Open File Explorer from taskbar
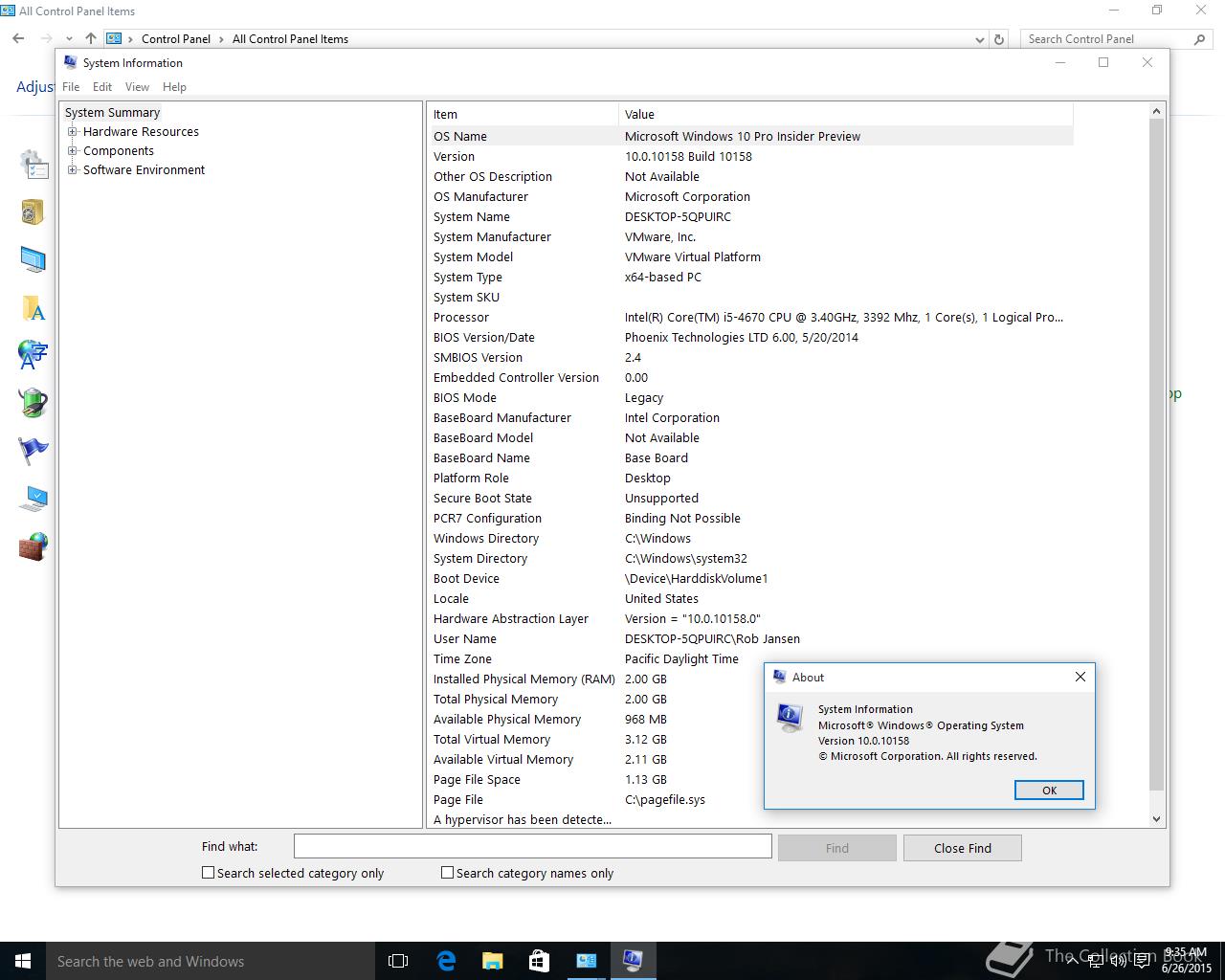The image size is (1225, 980). tap(493, 961)
